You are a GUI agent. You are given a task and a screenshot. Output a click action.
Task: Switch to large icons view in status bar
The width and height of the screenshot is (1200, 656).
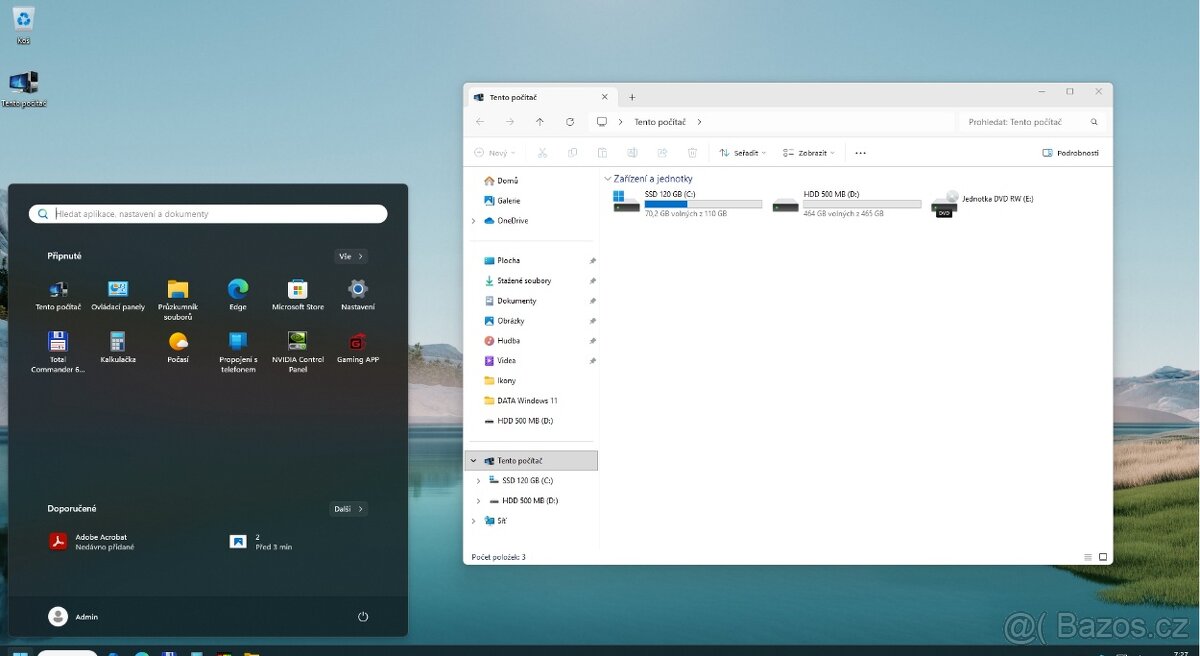click(1103, 557)
